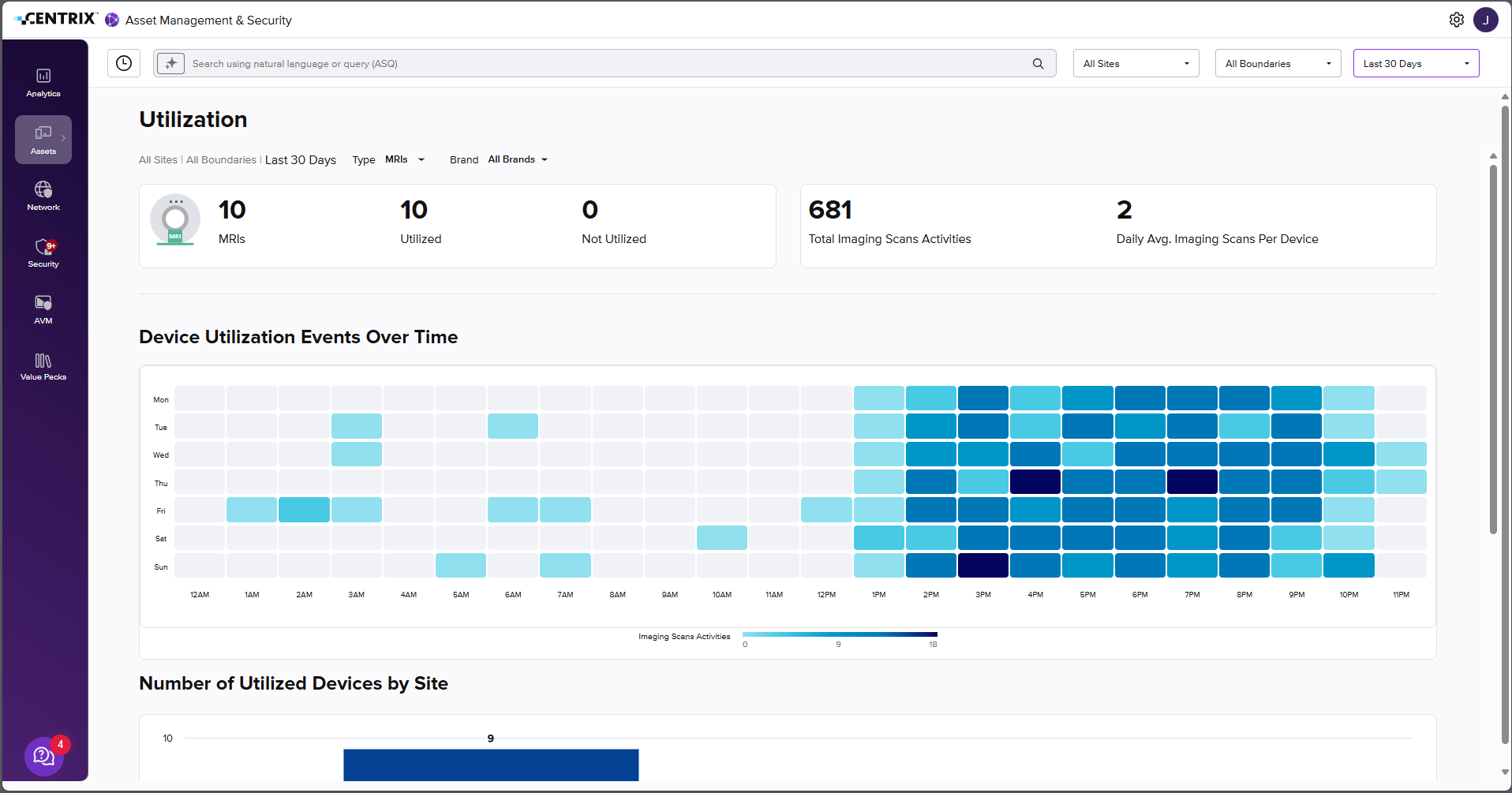Expand the All Sites dropdown

(x=1136, y=63)
